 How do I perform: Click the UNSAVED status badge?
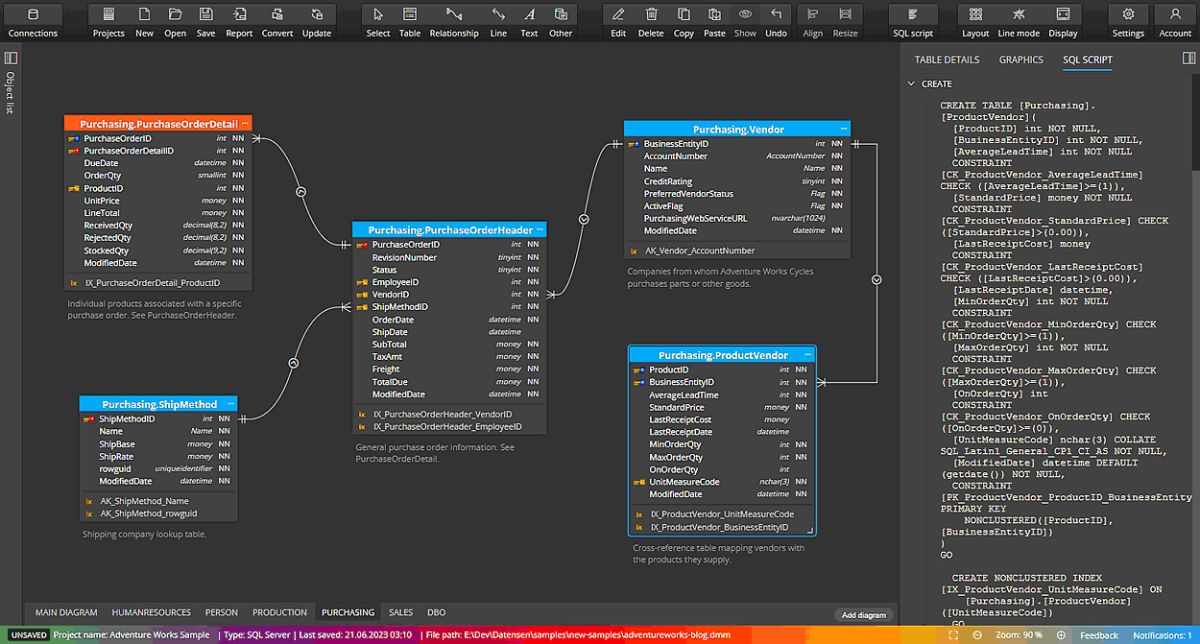pyautogui.click(x=29, y=635)
